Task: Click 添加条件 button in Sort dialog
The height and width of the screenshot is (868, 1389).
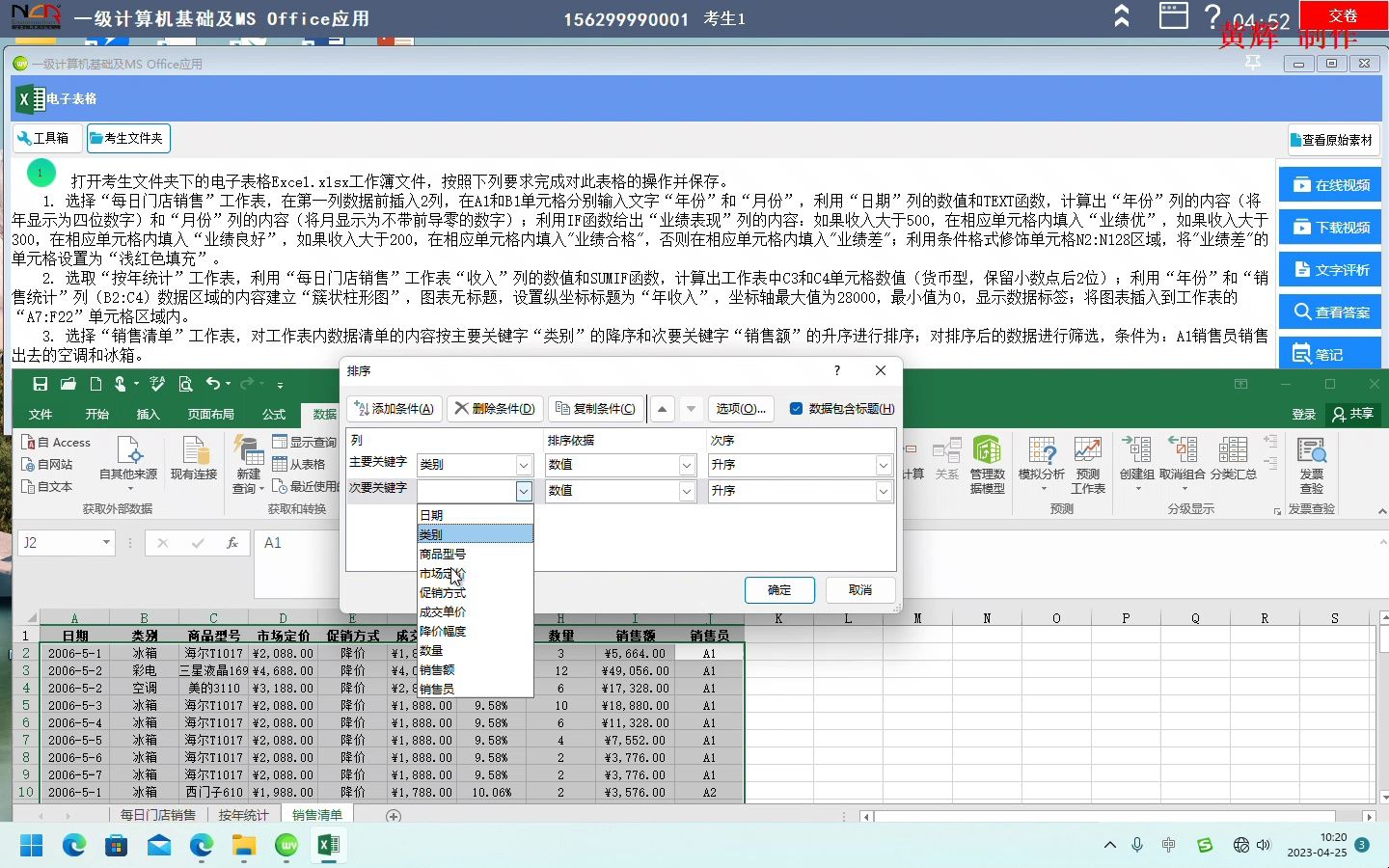Action: pyautogui.click(x=395, y=409)
